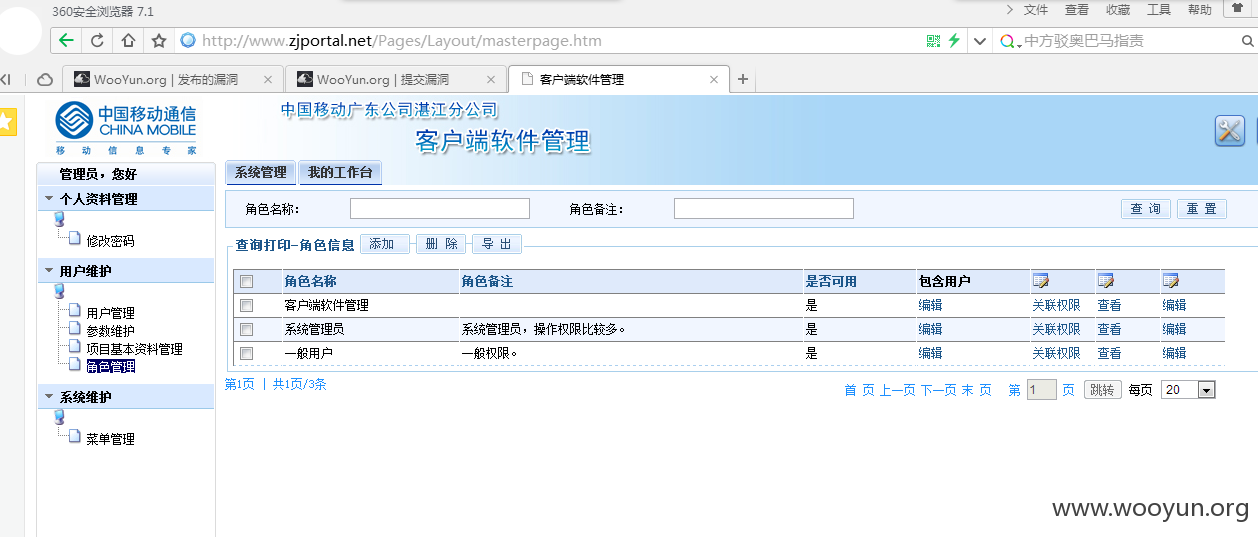
Task: Focus the 角色名称 input field
Action: [439, 208]
